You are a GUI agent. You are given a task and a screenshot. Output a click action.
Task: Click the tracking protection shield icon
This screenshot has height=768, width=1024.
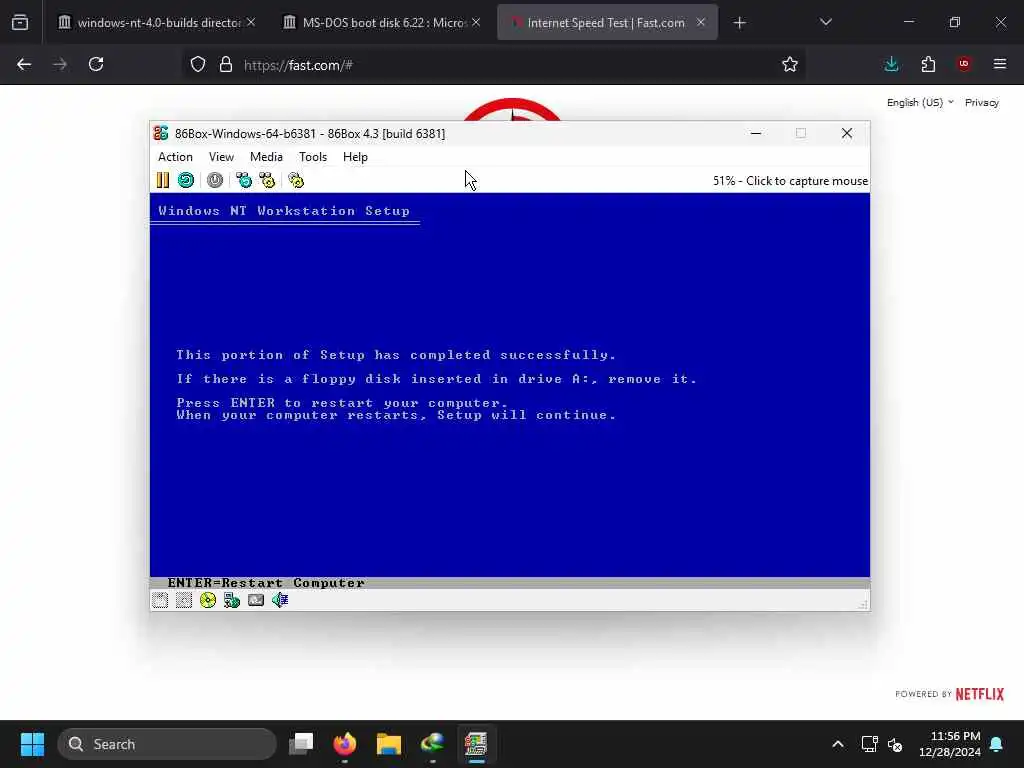point(198,65)
